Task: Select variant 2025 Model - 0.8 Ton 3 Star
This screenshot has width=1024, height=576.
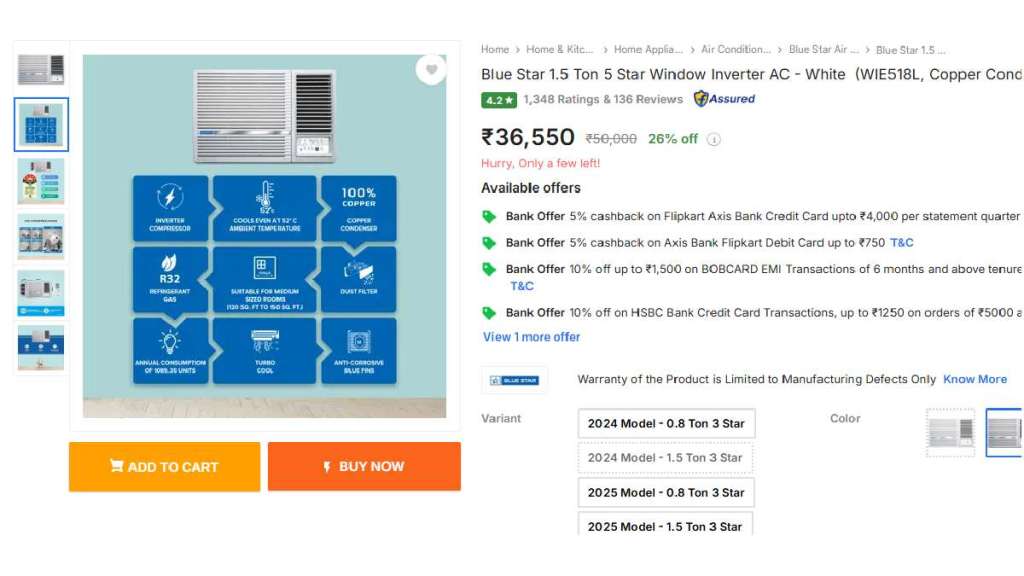Action: point(666,492)
